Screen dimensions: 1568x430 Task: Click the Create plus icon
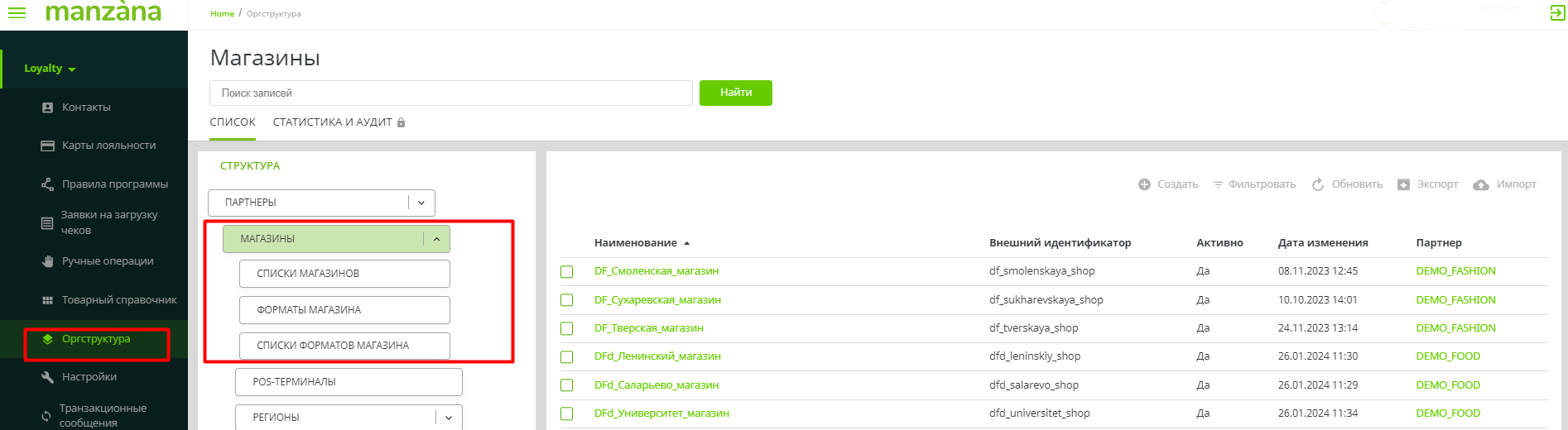click(x=1144, y=184)
